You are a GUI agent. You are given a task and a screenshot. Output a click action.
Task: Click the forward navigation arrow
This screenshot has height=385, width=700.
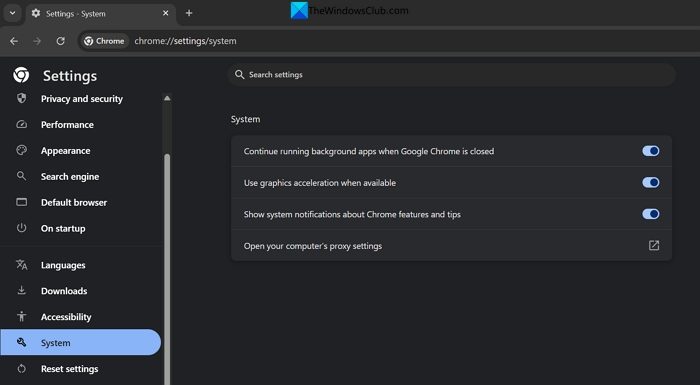point(37,41)
